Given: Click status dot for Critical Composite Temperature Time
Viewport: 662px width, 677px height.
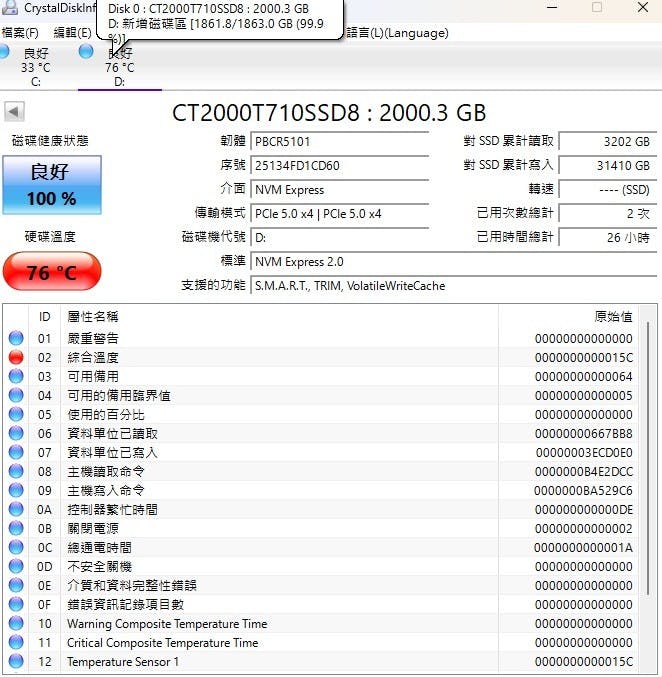Looking at the screenshot, I should 16,642.
